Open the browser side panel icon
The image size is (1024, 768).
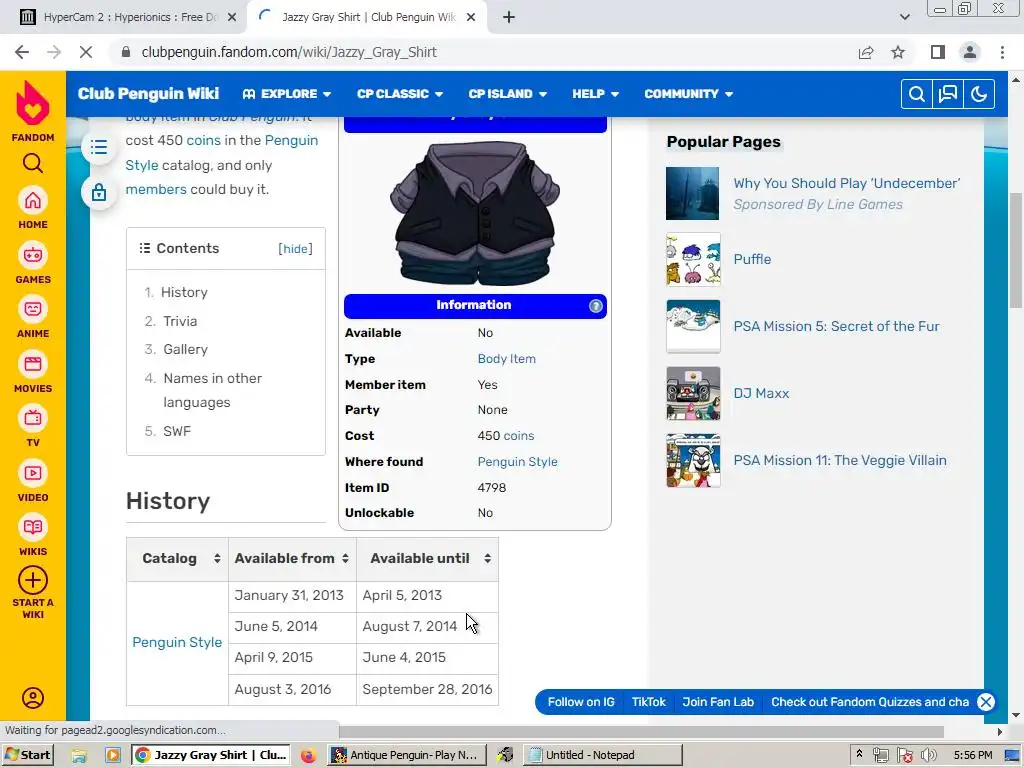[x=938, y=52]
